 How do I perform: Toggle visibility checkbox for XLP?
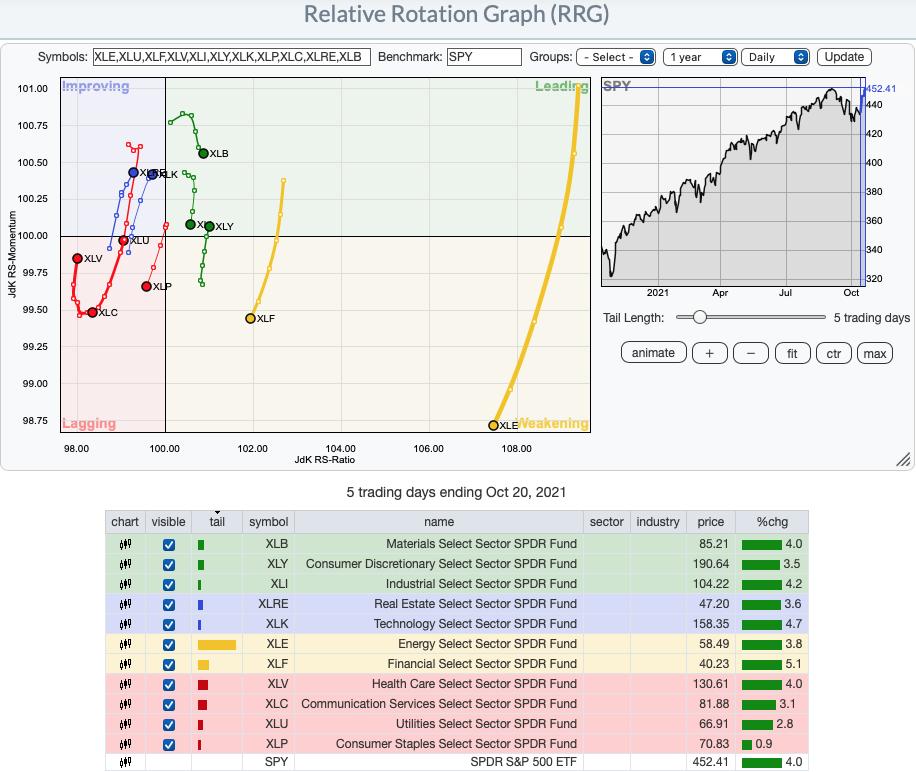click(x=169, y=745)
